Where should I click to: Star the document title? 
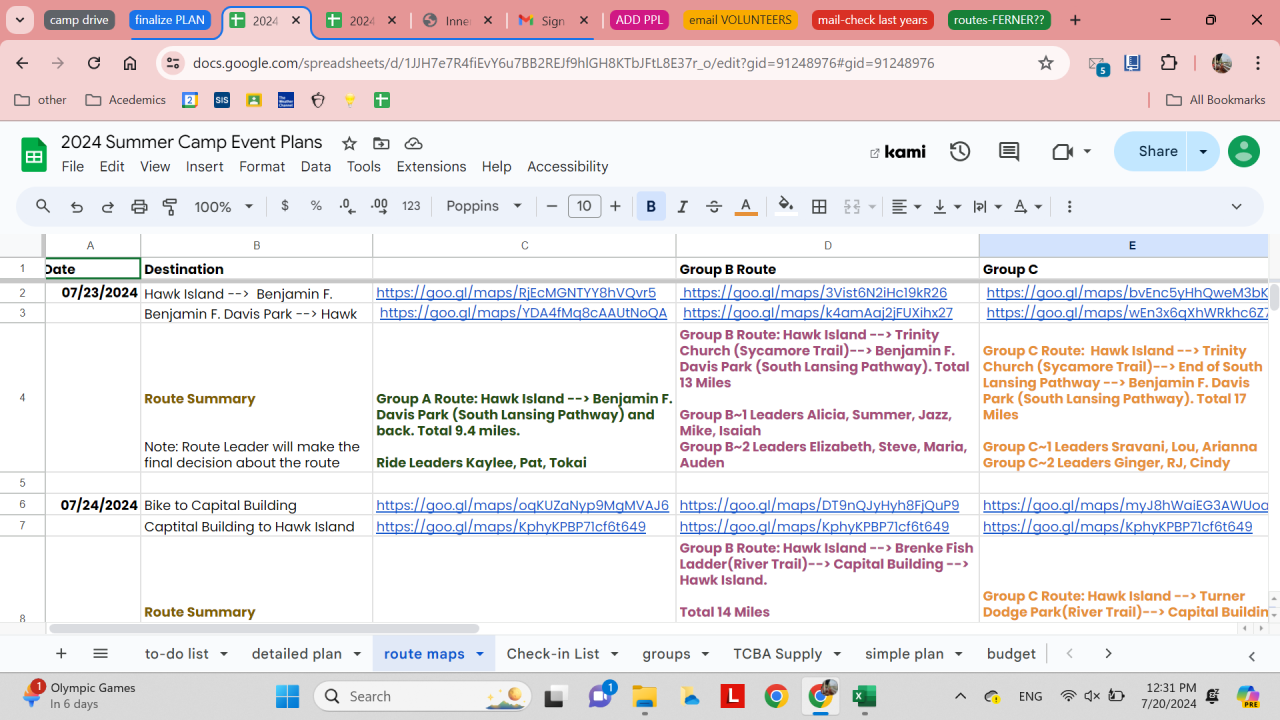click(349, 143)
